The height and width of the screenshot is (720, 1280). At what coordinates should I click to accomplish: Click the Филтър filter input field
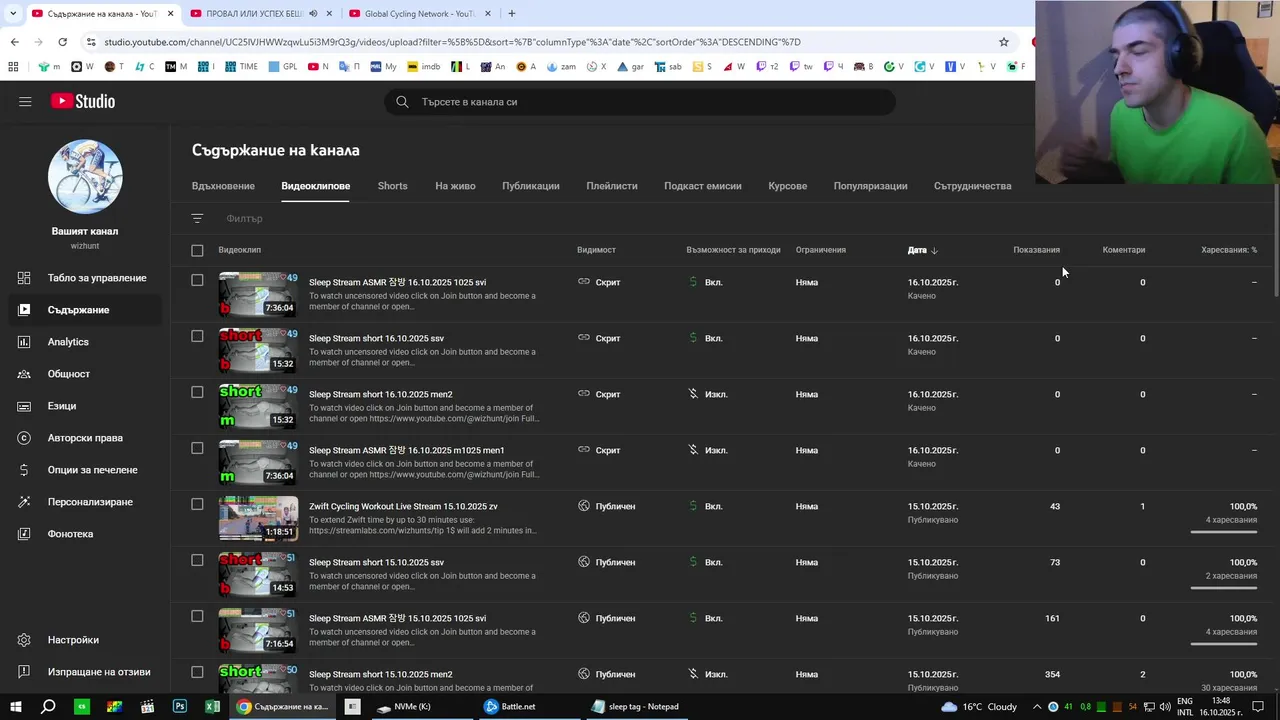pos(244,218)
